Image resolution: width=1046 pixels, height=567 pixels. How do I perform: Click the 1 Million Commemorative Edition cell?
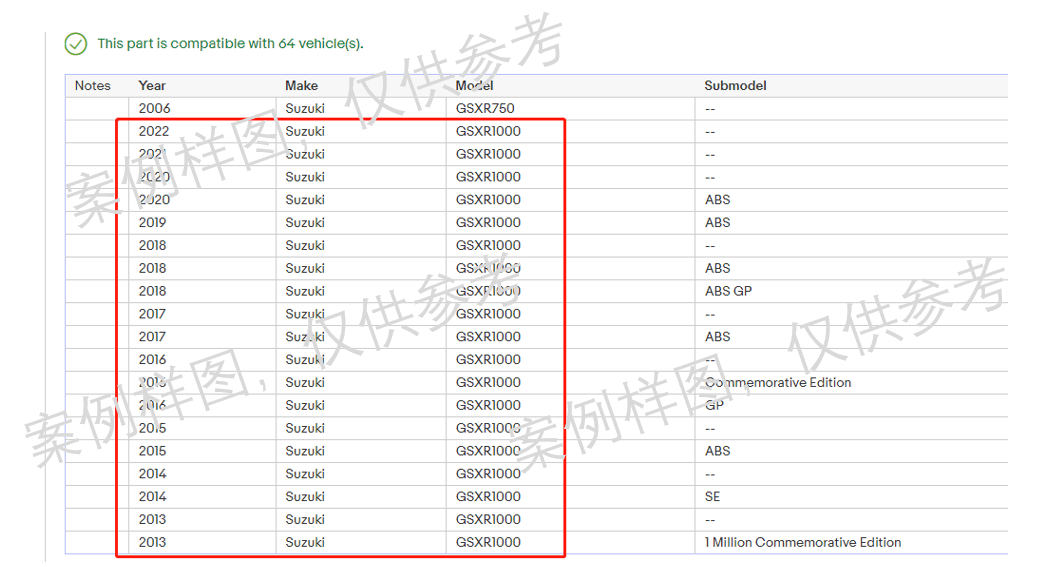(803, 542)
